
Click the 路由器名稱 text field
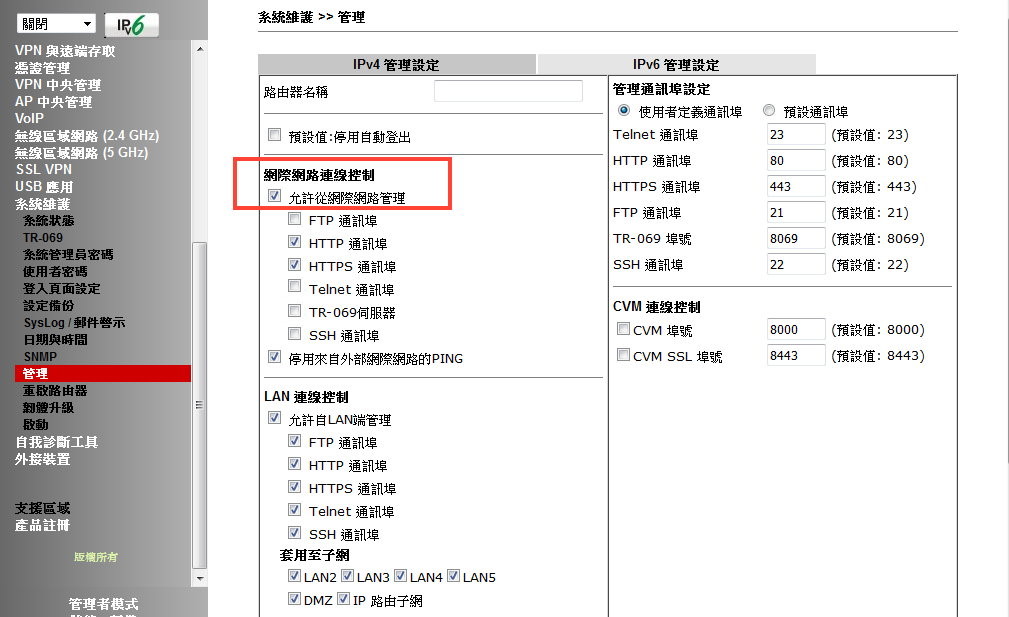click(x=508, y=92)
